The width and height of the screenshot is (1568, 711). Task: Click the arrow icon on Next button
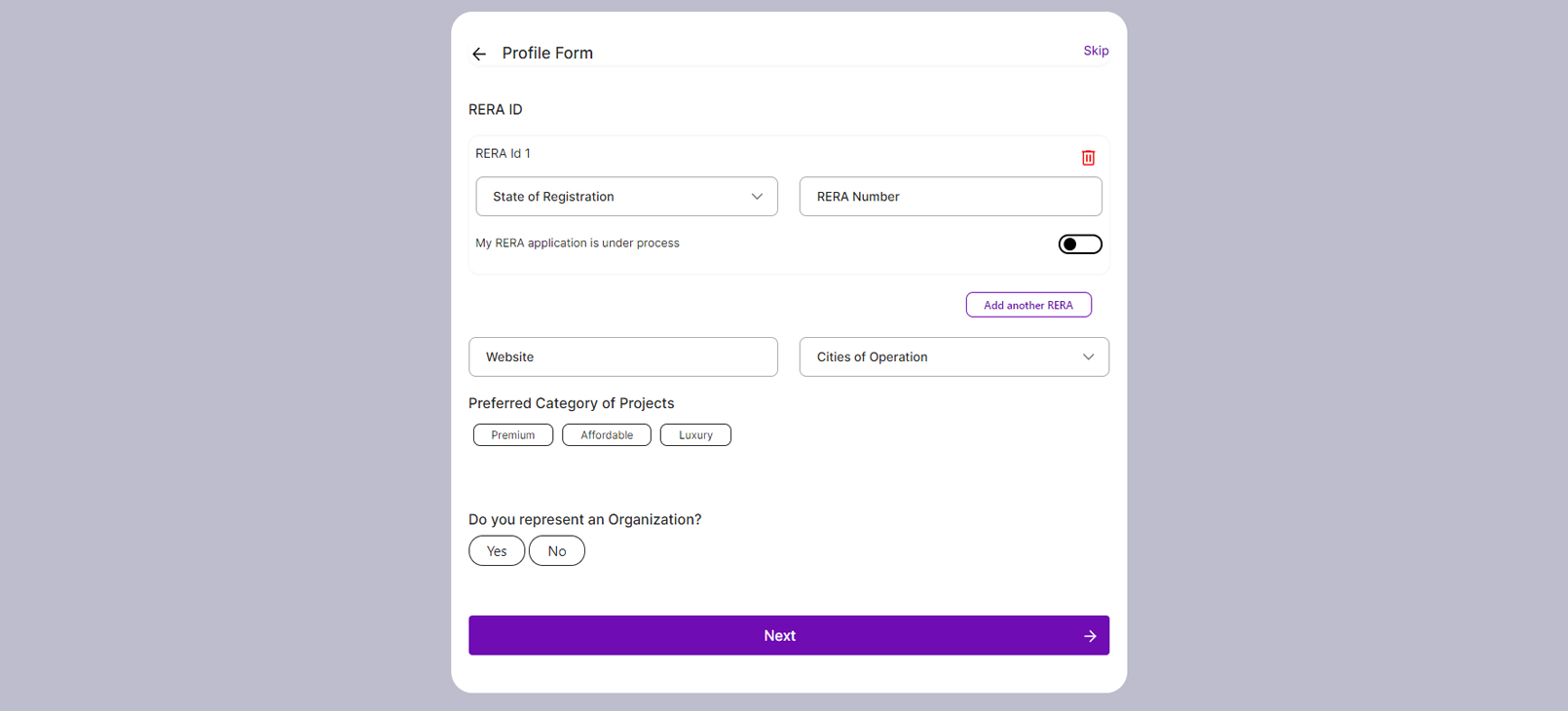point(1090,636)
